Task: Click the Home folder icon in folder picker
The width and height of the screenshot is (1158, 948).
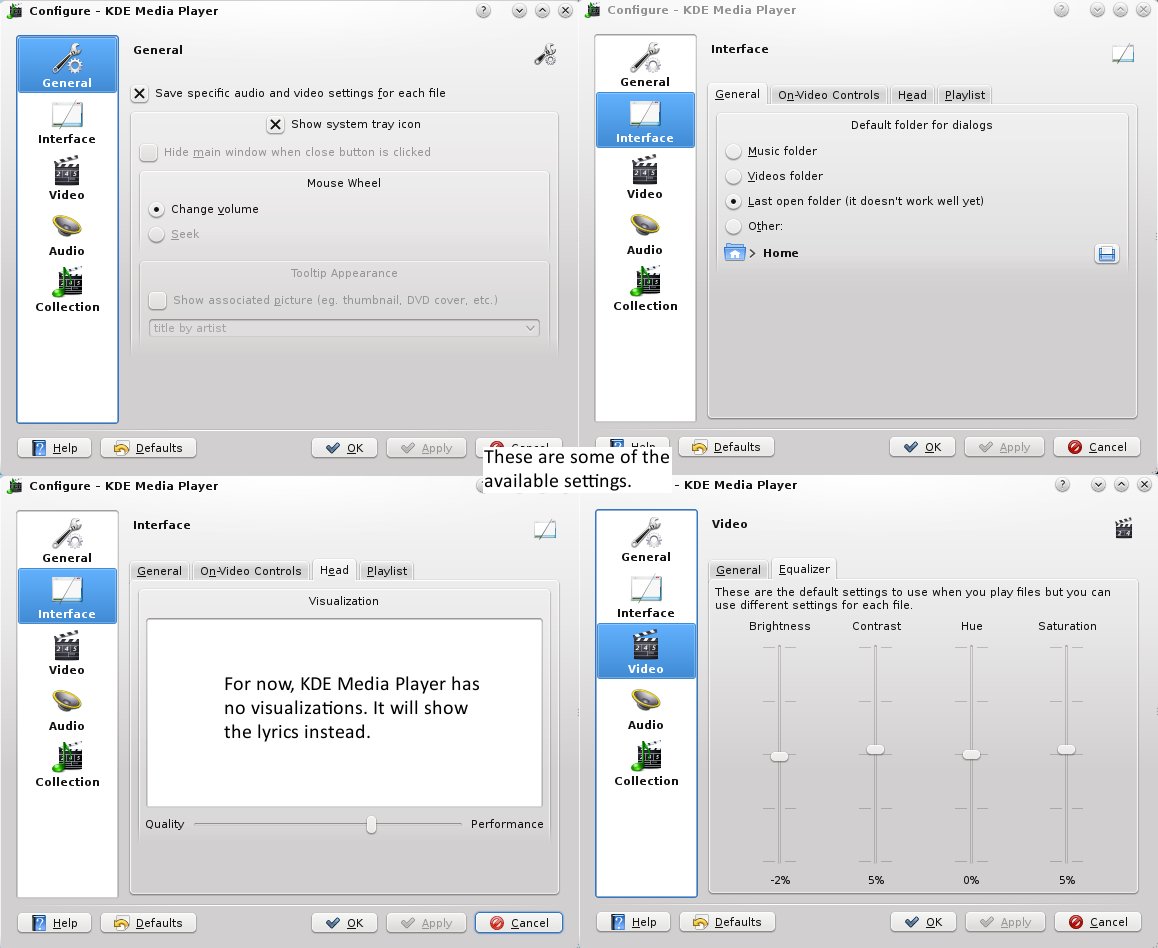Action: coord(735,253)
